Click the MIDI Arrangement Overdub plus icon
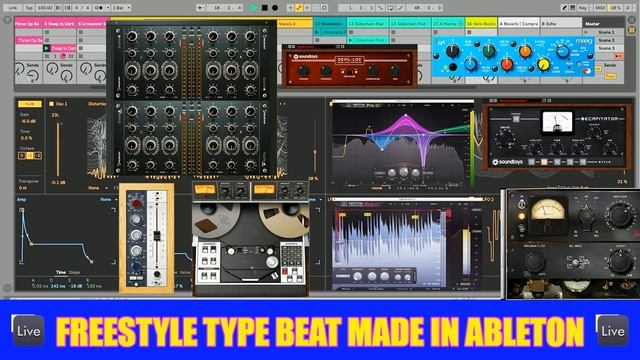This screenshot has height=360, width=640. tap(290, 8)
